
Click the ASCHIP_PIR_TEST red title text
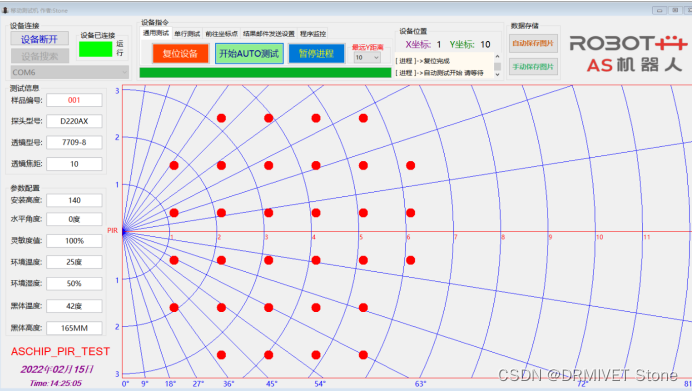tap(60, 352)
